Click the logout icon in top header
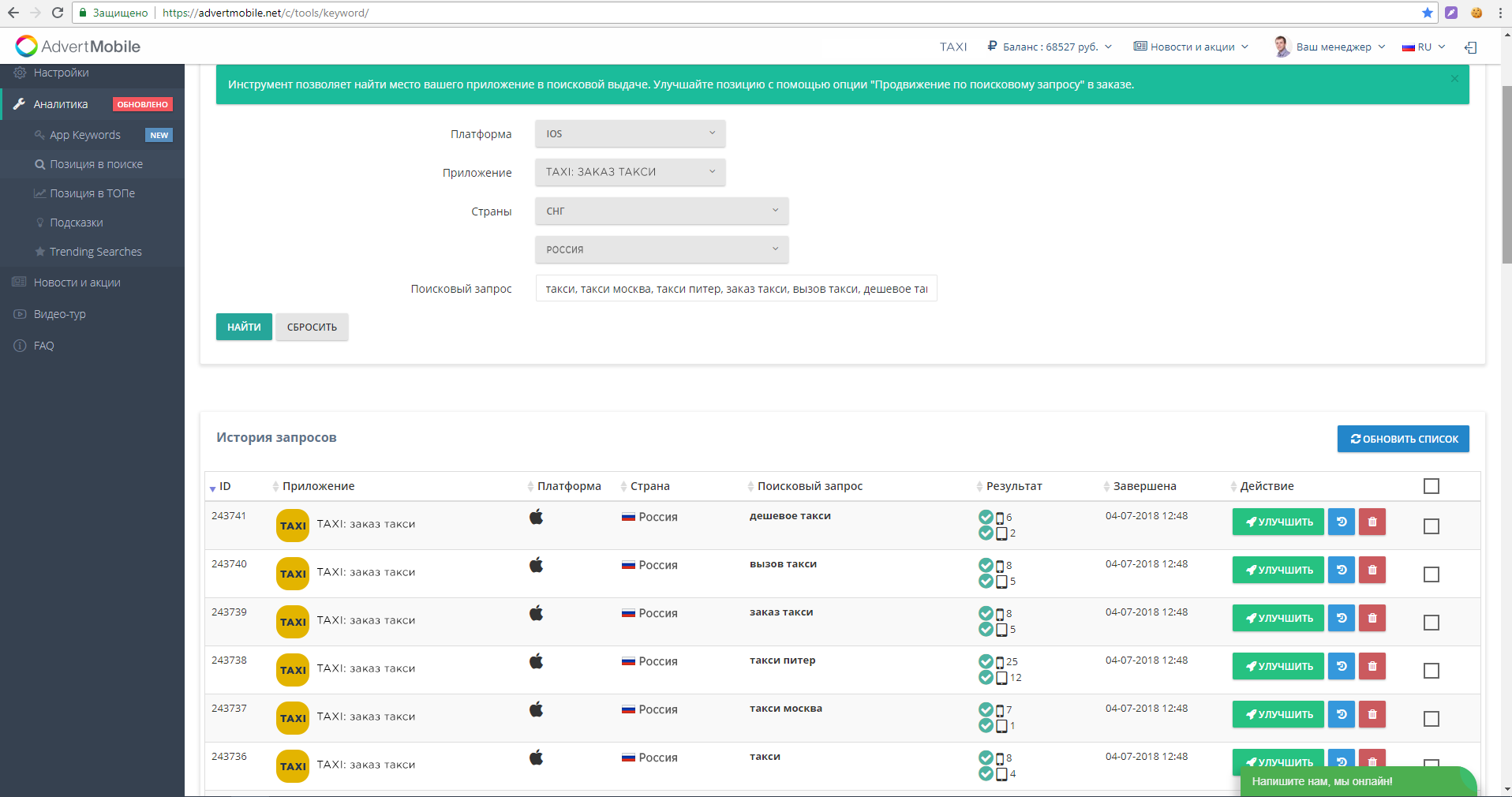This screenshot has width=1512, height=797. pos(1471,47)
